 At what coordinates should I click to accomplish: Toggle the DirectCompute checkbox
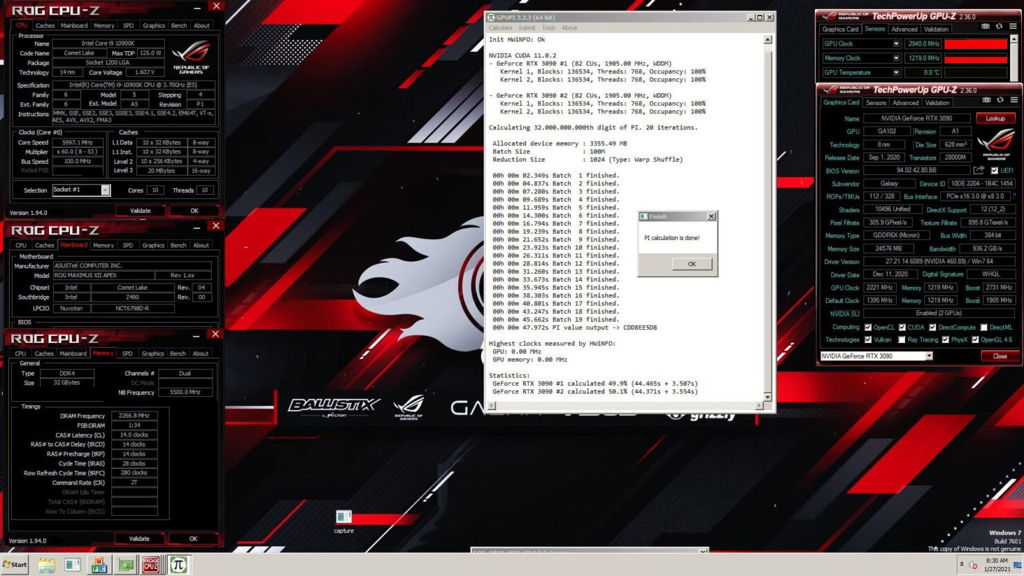933,328
